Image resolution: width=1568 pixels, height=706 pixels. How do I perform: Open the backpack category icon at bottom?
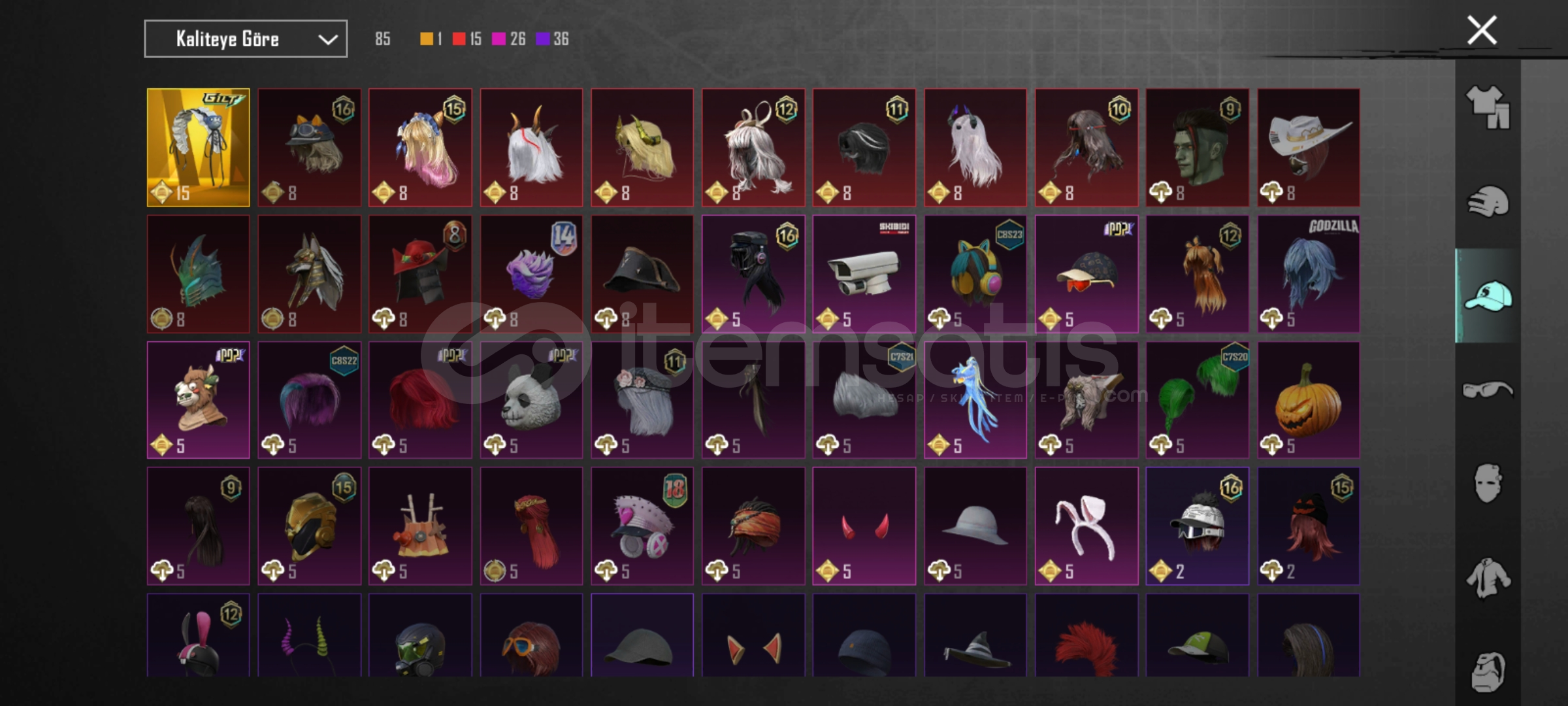[x=1488, y=671]
